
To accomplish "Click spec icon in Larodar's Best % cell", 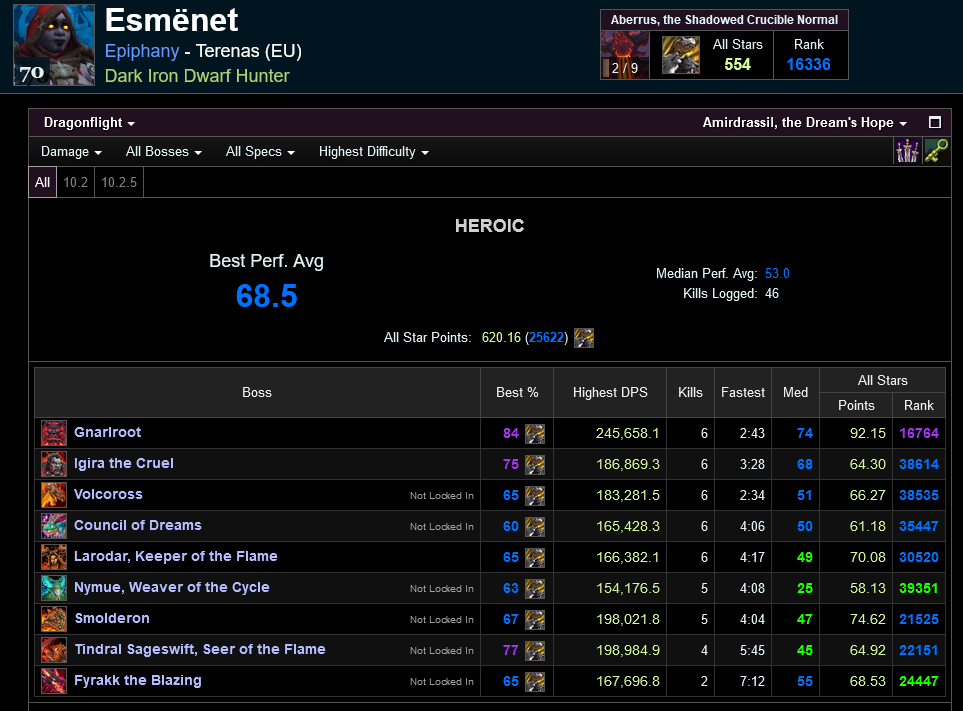I will (x=535, y=558).
